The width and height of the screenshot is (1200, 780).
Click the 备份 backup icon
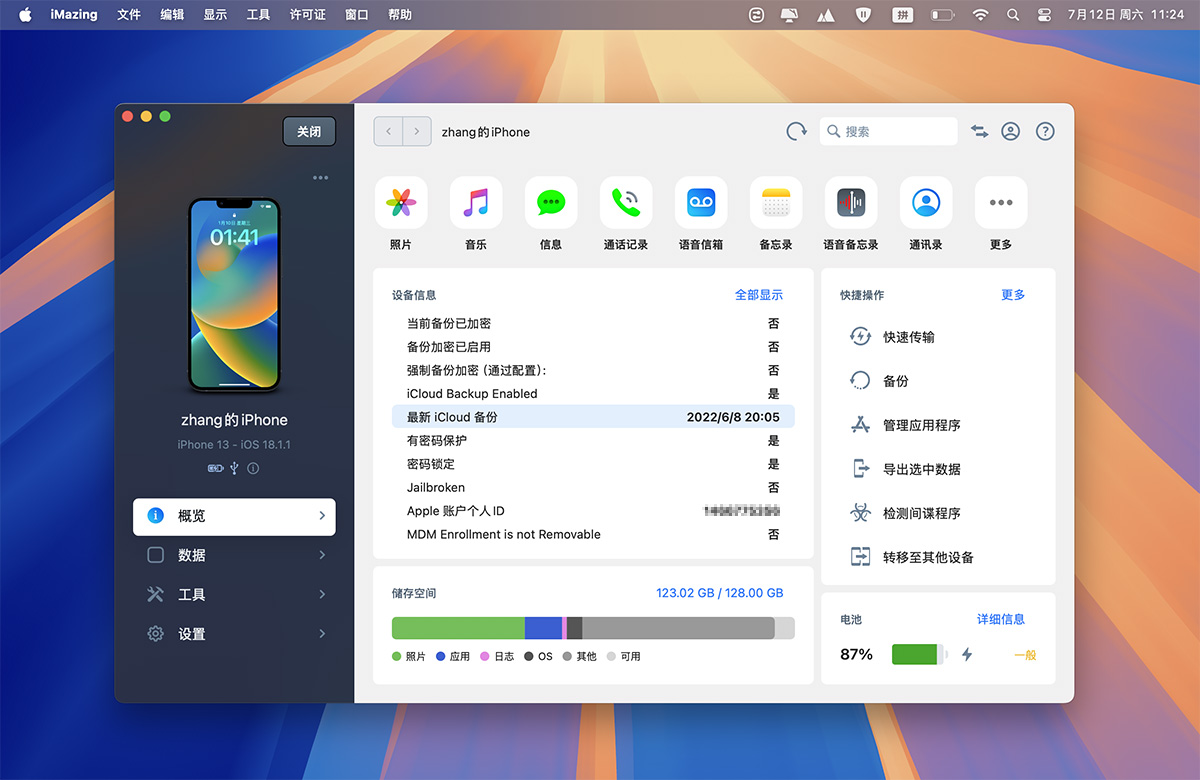[x=860, y=381]
